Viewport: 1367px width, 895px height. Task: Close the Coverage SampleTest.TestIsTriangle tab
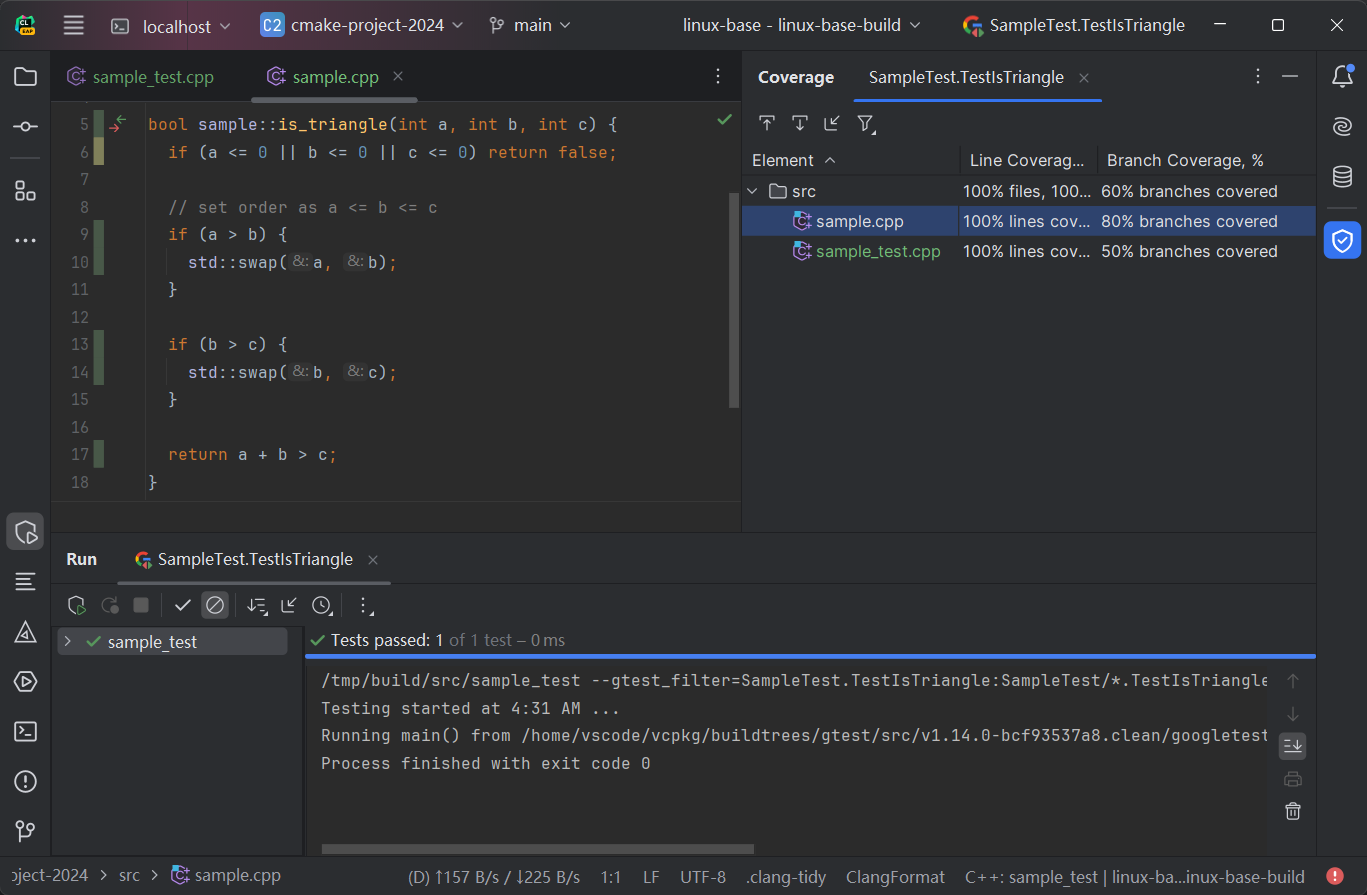pos(1084,77)
